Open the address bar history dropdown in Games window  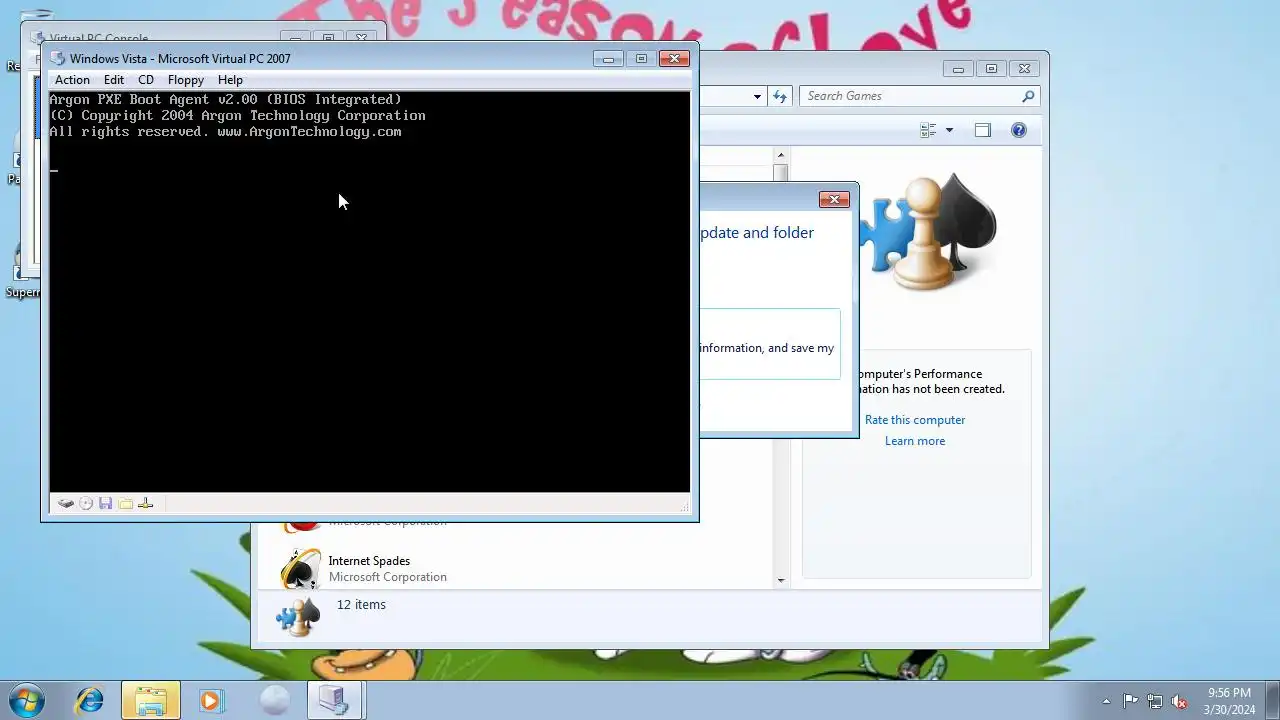click(757, 96)
